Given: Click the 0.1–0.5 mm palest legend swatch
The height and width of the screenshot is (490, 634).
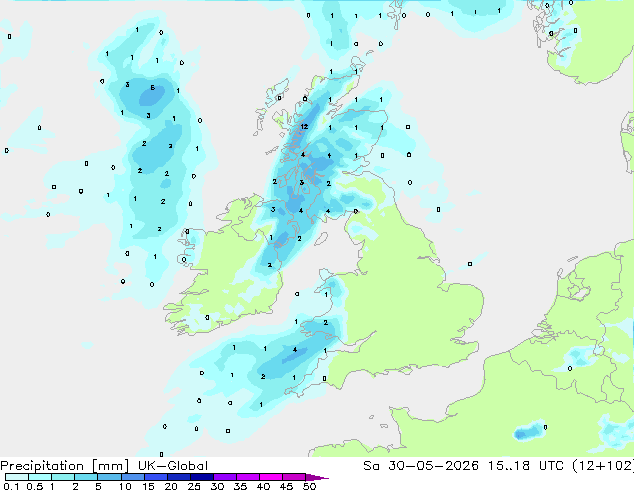Looking at the screenshot, I should coord(17,477).
